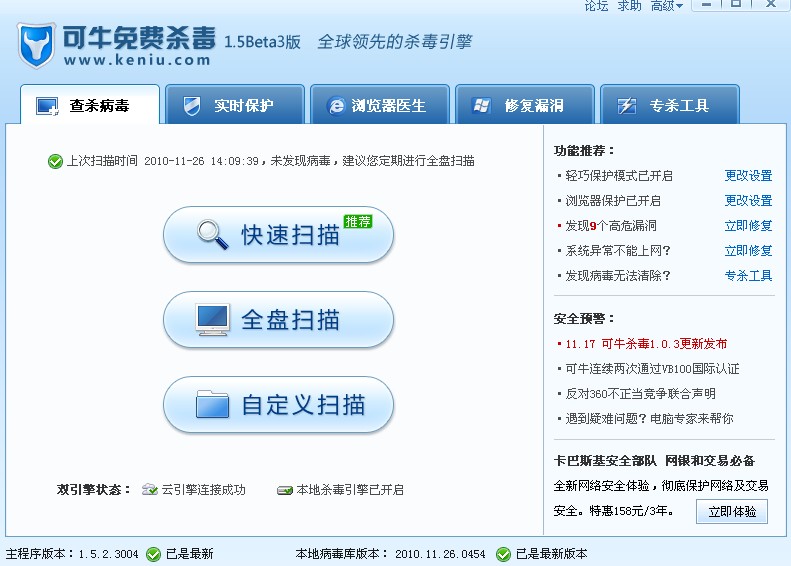Click the magnifying glass quick scan icon
Image resolution: width=791 pixels, height=566 pixels.
[x=212, y=235]
